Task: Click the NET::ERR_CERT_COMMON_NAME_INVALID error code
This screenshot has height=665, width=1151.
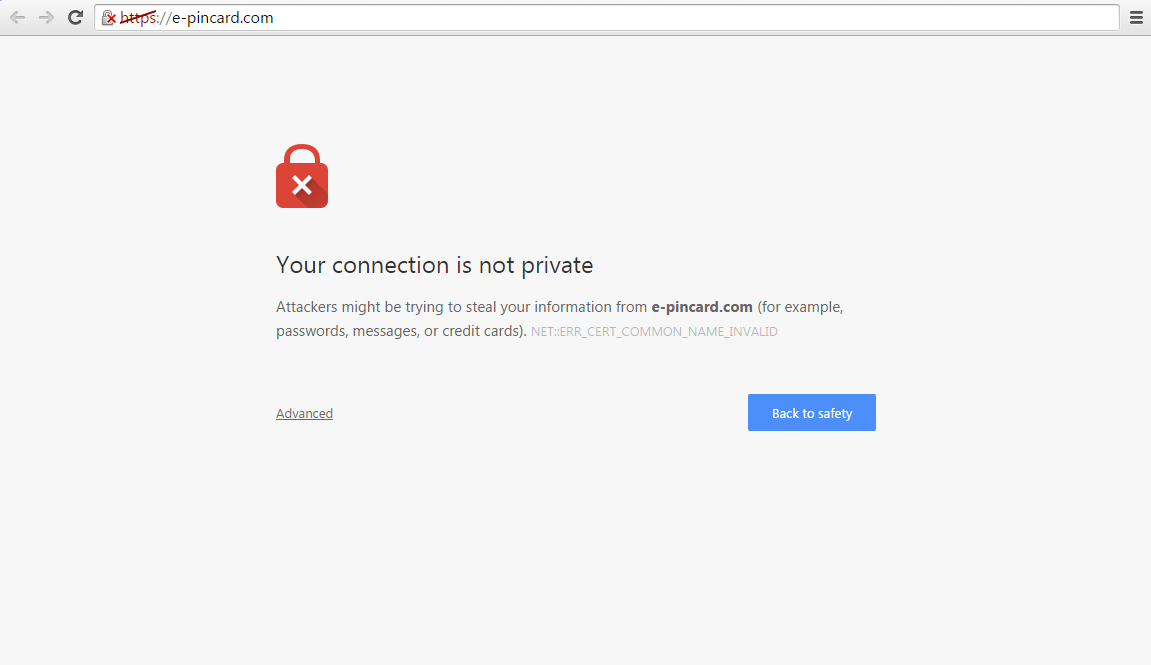Action: click(654, 332)
